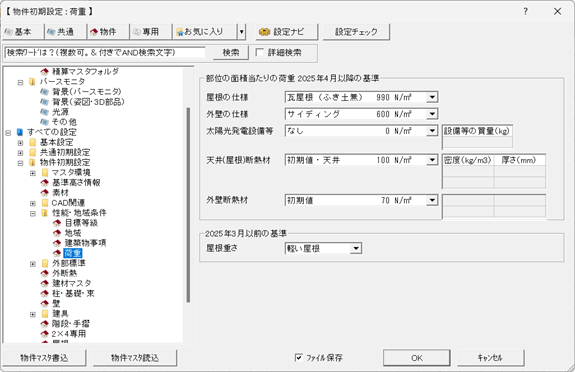Select the 背景(姿図・3D部品) icon
Image resolution: width=575 pixels, height=372 pixels.
45,102
